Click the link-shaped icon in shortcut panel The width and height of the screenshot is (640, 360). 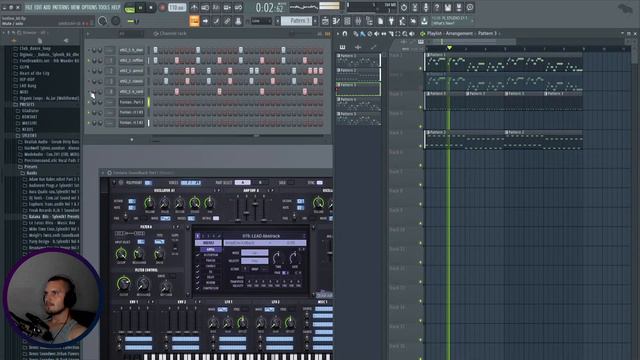coord(227,21)
